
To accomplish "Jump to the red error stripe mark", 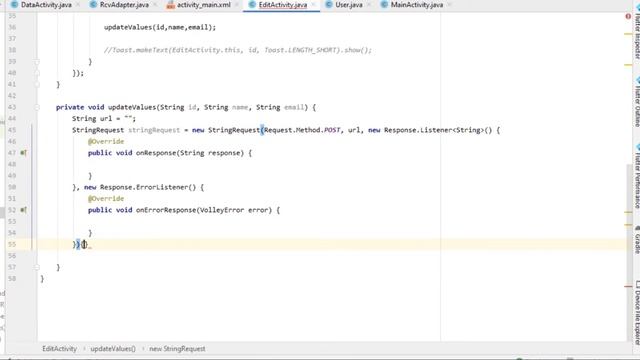I will 628,287.
